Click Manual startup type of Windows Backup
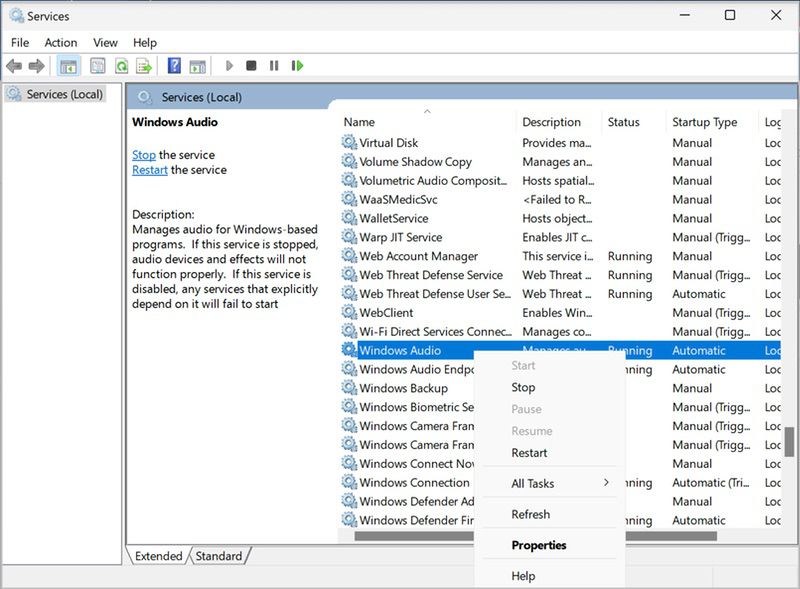This screenshot has width=800, height=589. pos(692,388)
